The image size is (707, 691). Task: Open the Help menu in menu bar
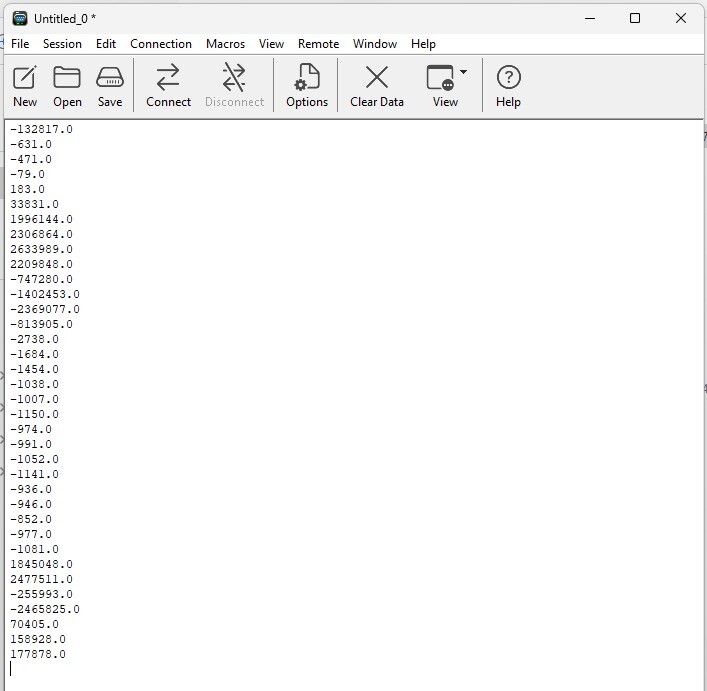point(423,44)
